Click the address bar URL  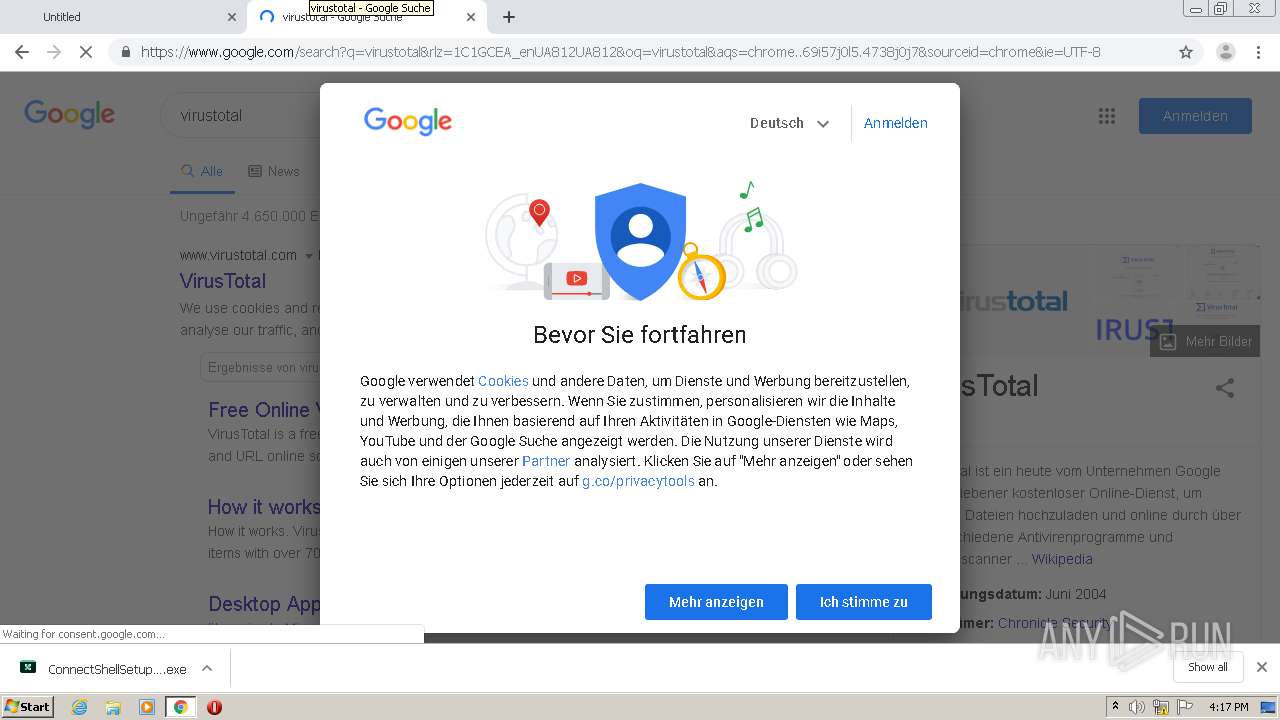point(620,52)
